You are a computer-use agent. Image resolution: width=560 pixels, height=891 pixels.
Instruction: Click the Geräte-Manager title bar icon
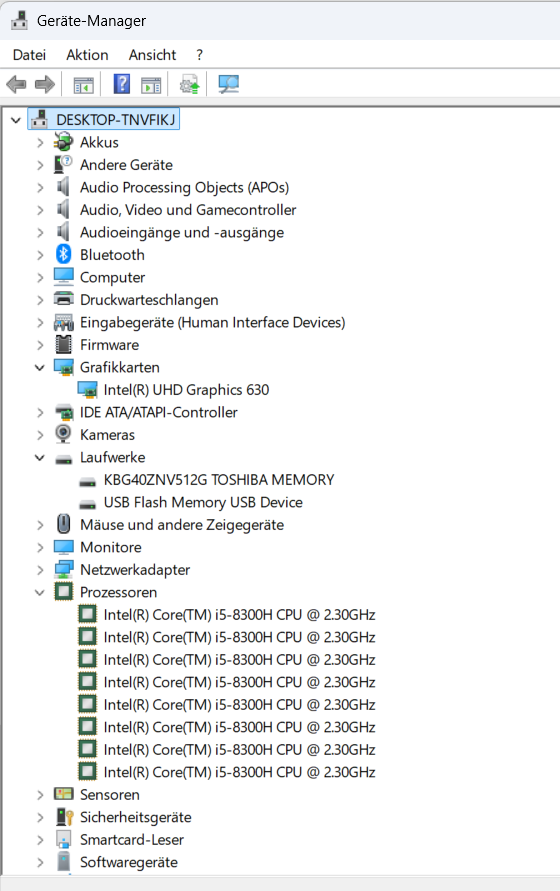[x=19, y=20]
